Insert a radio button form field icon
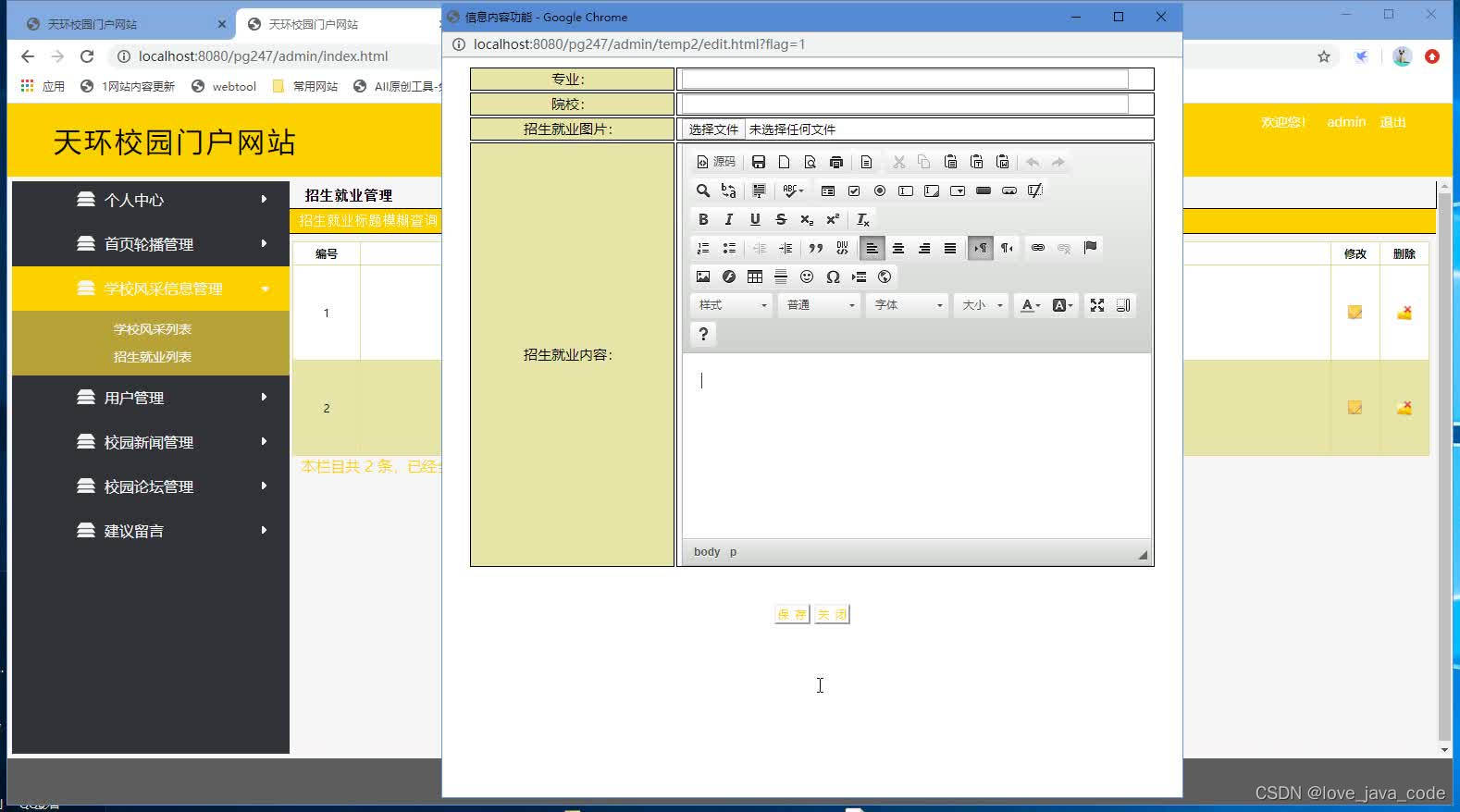The image size is (1460, 812). [x=880, y=191]
